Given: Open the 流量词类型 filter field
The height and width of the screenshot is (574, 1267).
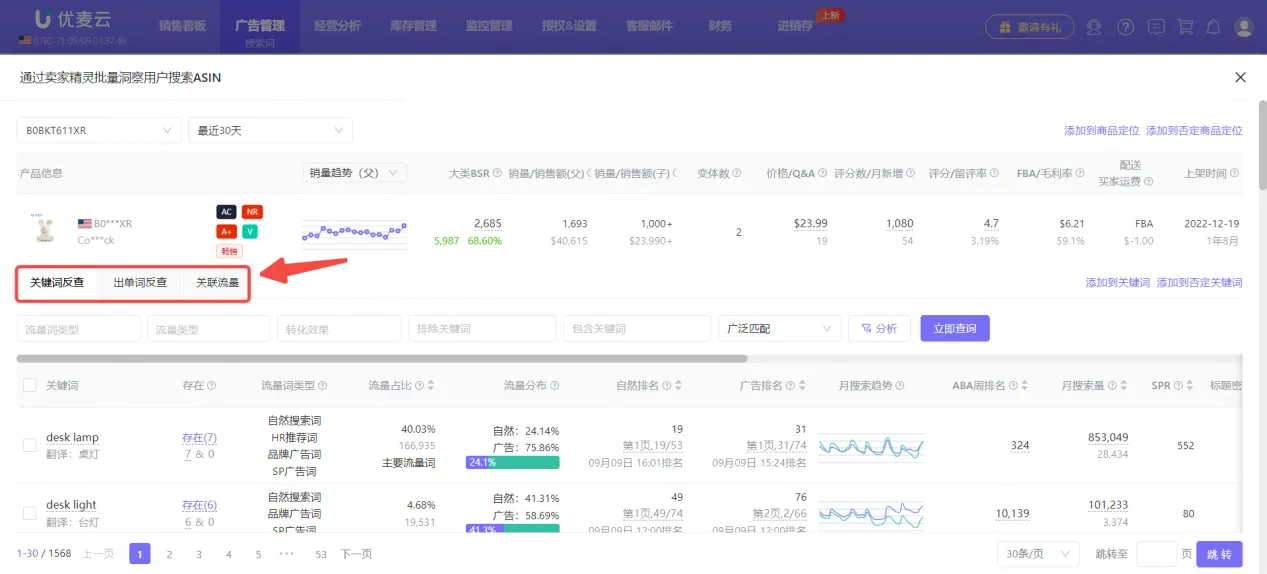Looking at the screenshot, I should pos(78,328).
